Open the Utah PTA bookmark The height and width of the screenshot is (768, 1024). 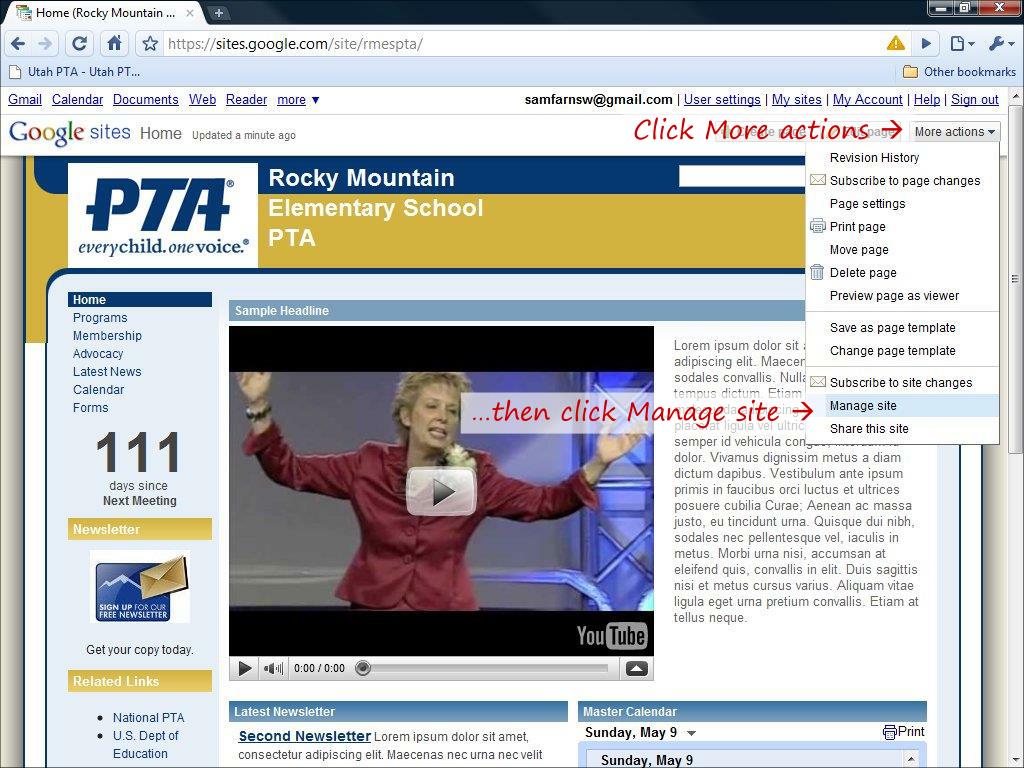pos(74,72)
